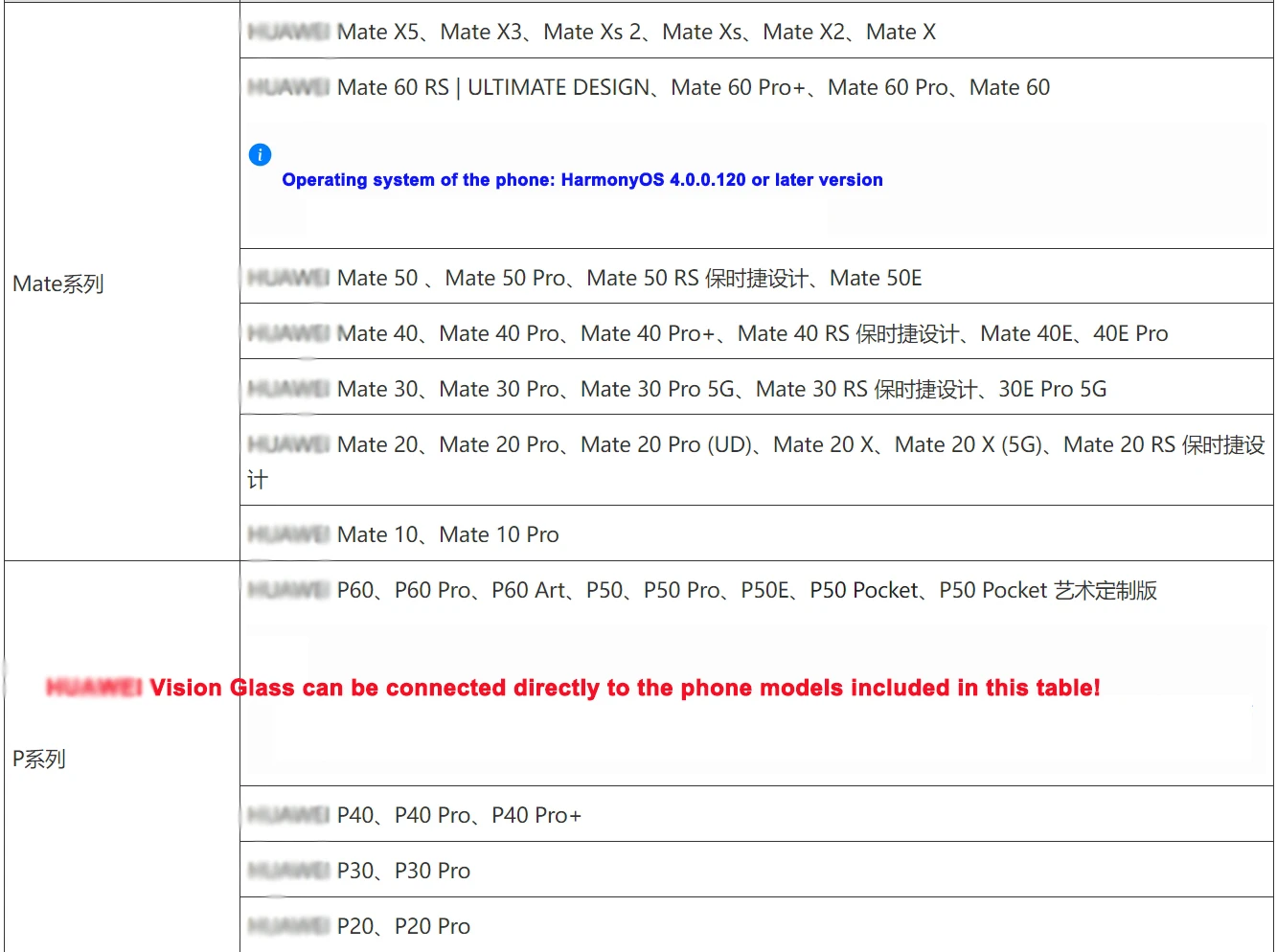Click the "P40 Pro+" model name
Viewport: 1277px width, 952px height.
pyautogui.click(x=536, y=815)
